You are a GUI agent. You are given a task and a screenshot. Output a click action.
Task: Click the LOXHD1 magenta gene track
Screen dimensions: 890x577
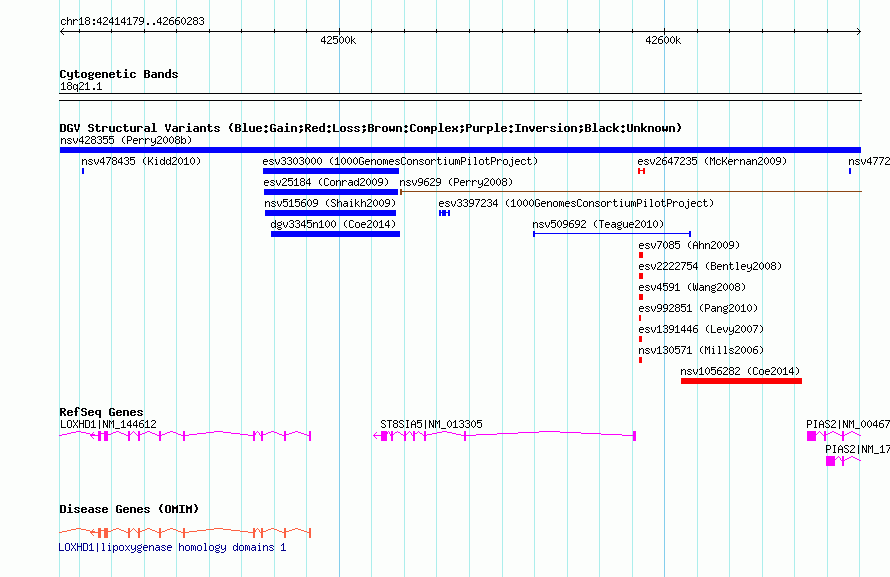pyautogui.click(x=185, y=436)
